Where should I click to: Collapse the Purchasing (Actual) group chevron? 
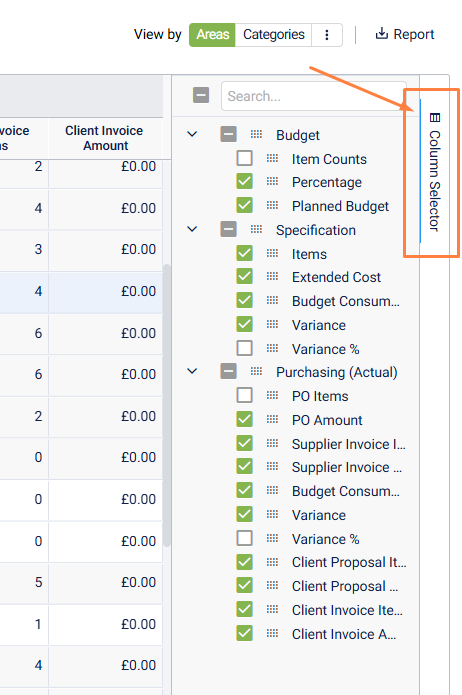click(192, 371)
